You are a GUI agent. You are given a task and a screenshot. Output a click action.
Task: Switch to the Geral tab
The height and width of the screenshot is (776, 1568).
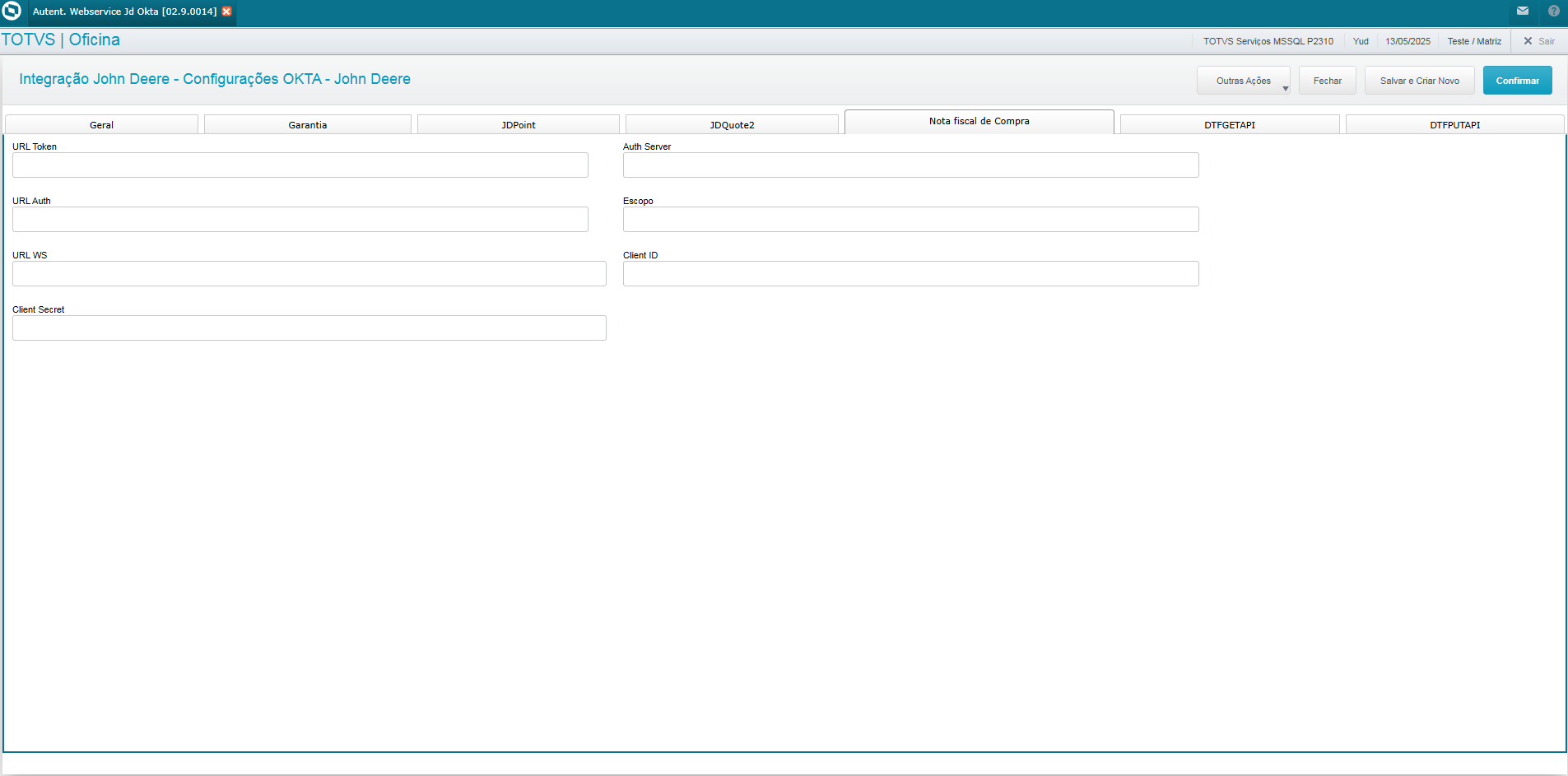101,125
